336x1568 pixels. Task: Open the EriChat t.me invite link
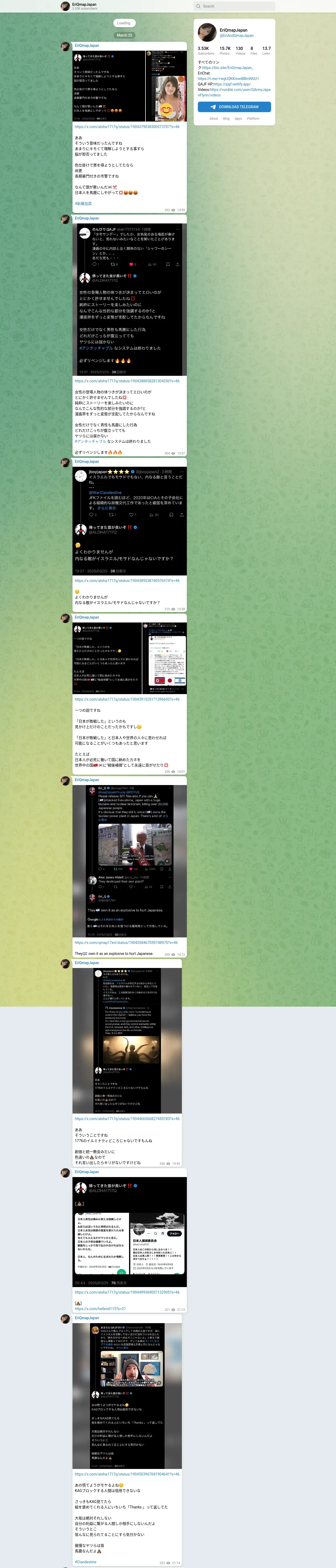[x=228, y=78]
